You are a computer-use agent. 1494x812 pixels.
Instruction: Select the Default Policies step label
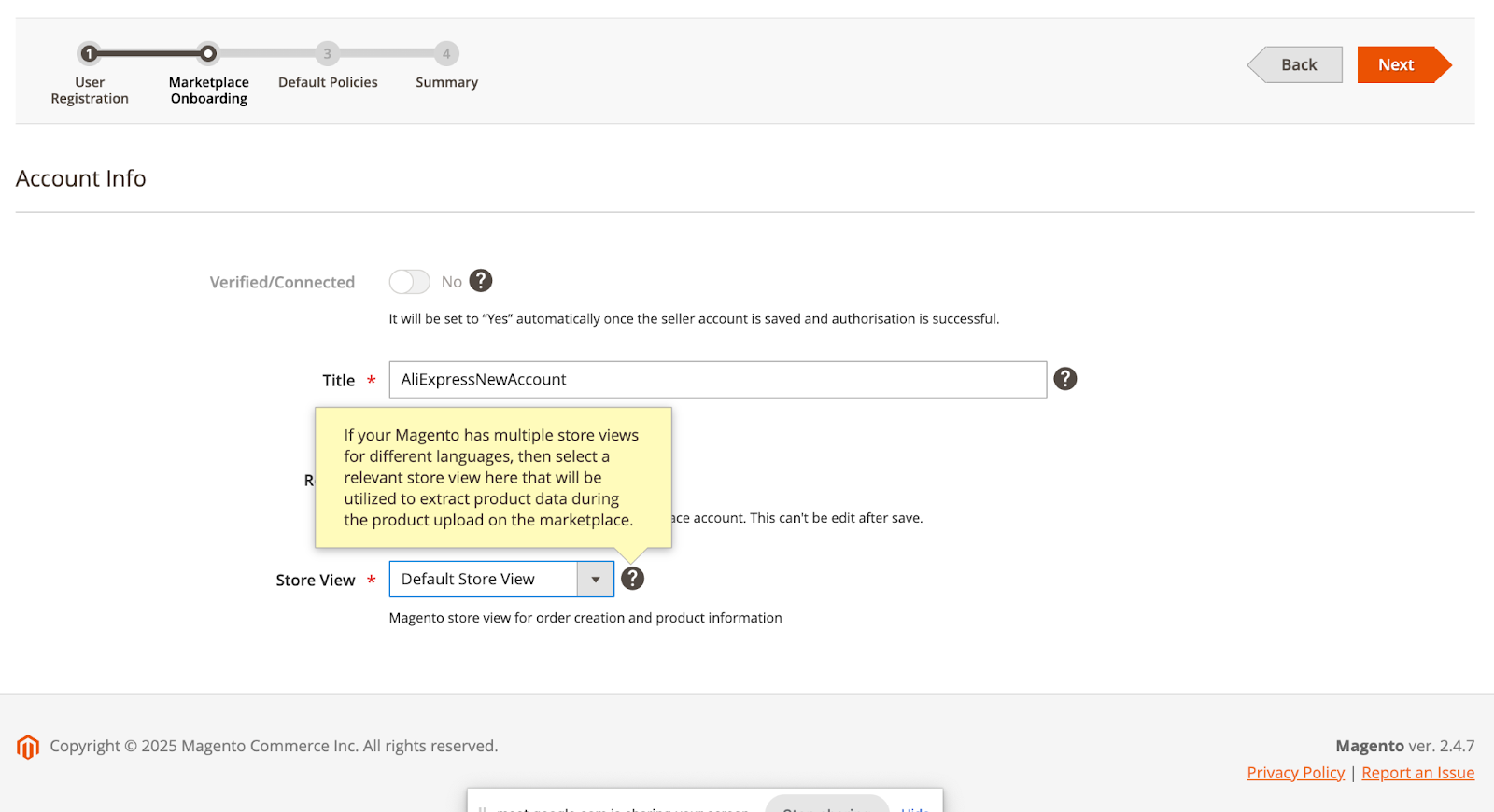[328, 82]
